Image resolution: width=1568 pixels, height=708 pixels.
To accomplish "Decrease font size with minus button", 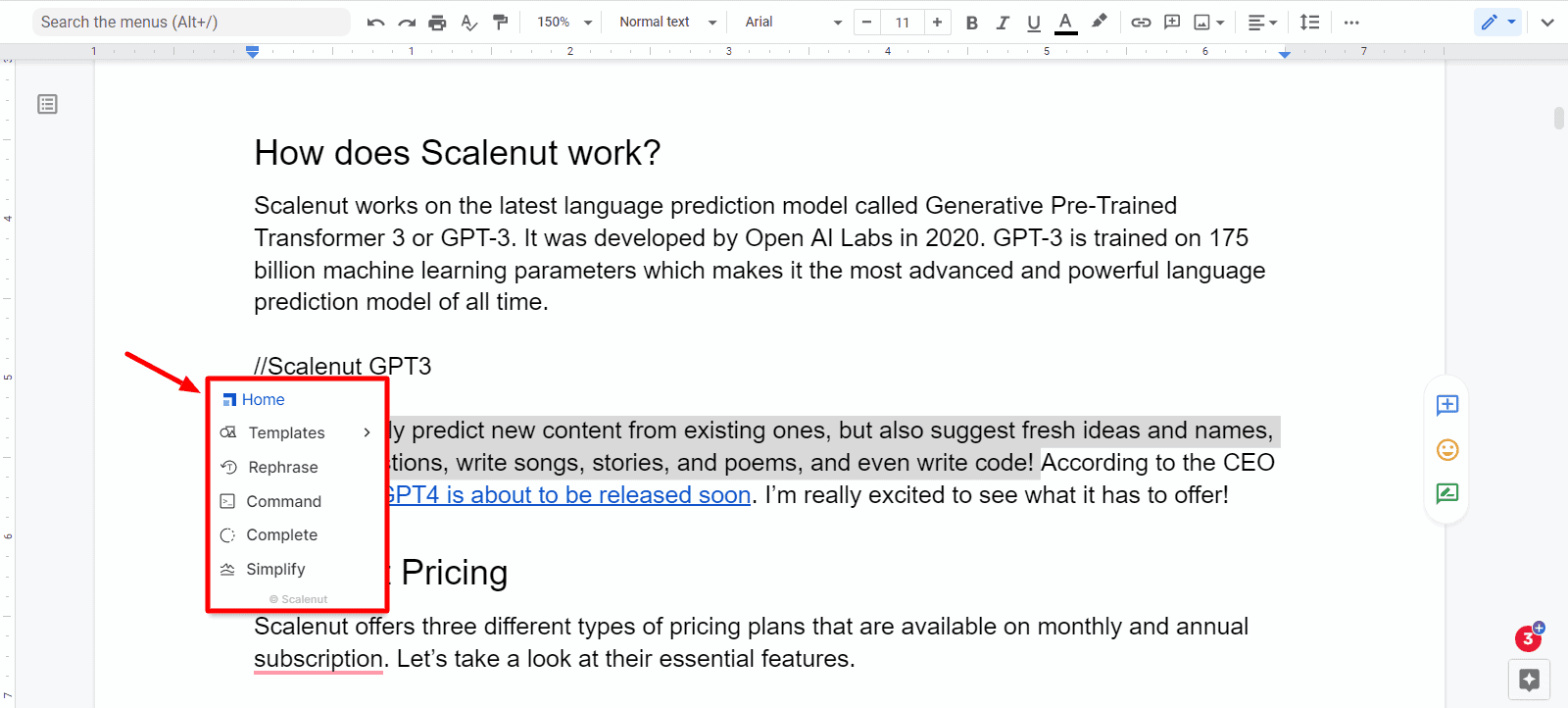I will point(866,22).
